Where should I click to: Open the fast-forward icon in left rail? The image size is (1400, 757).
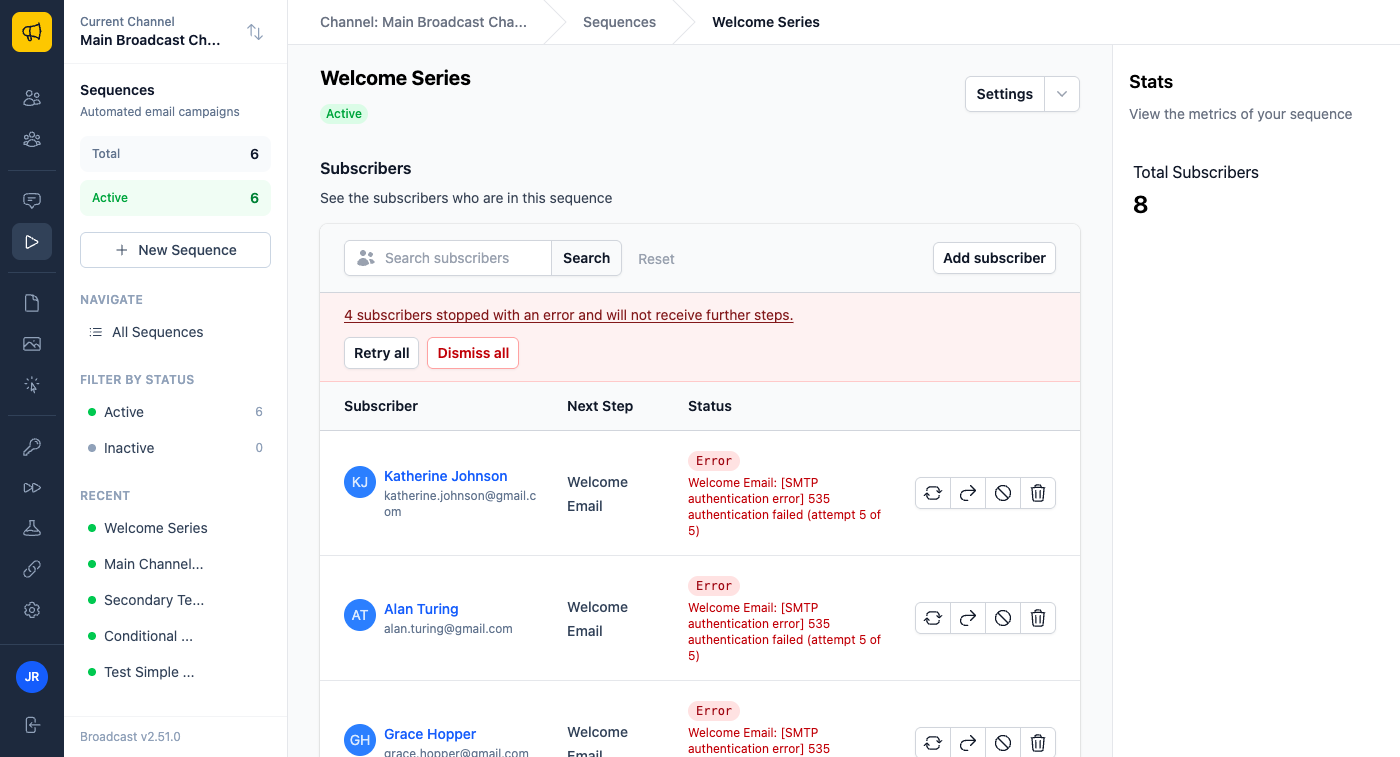point(32,488)
